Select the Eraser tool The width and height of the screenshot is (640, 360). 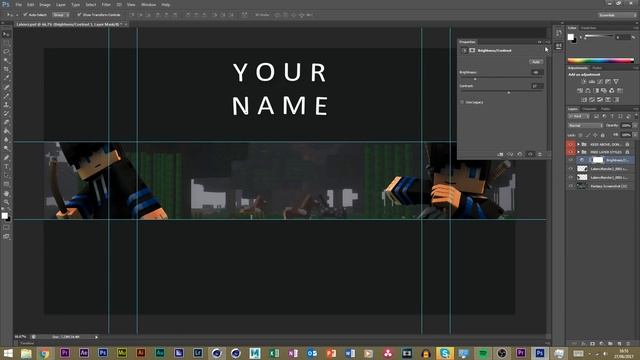(x=6, y=122)
